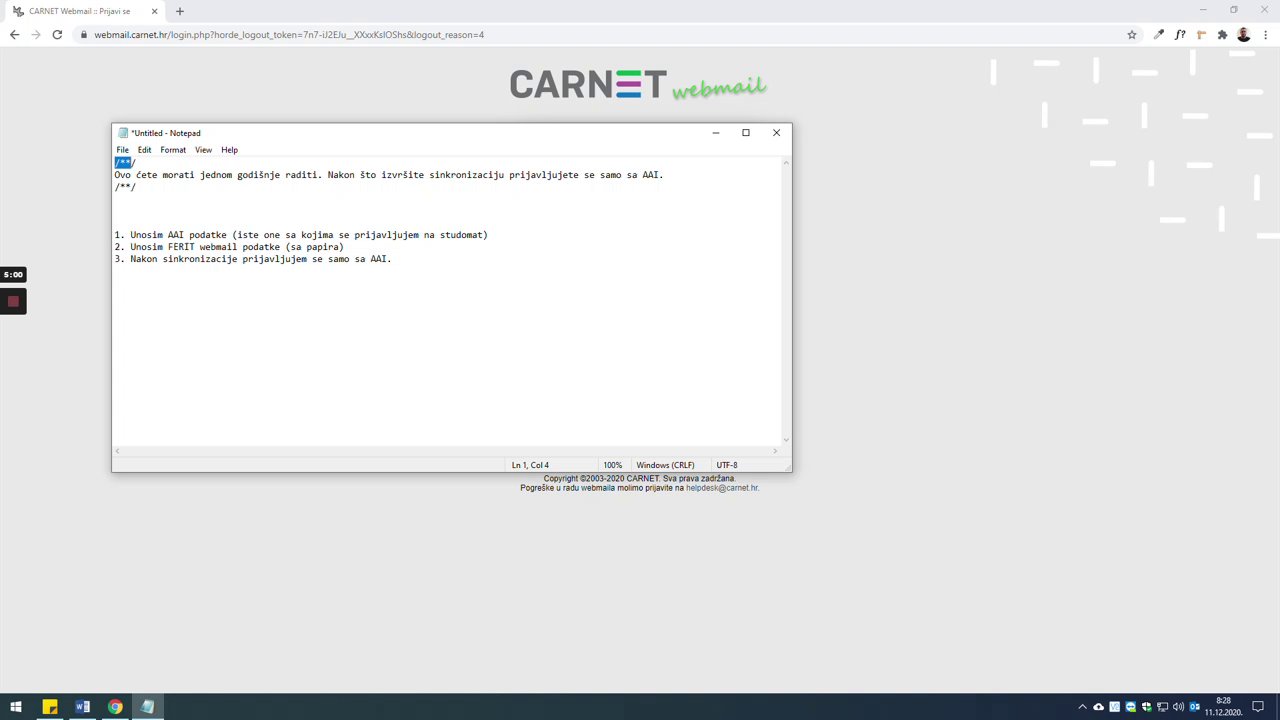Click the UTF-8 encoding status entry
This screenshot has width=1280, height=720.
[727, 465]
